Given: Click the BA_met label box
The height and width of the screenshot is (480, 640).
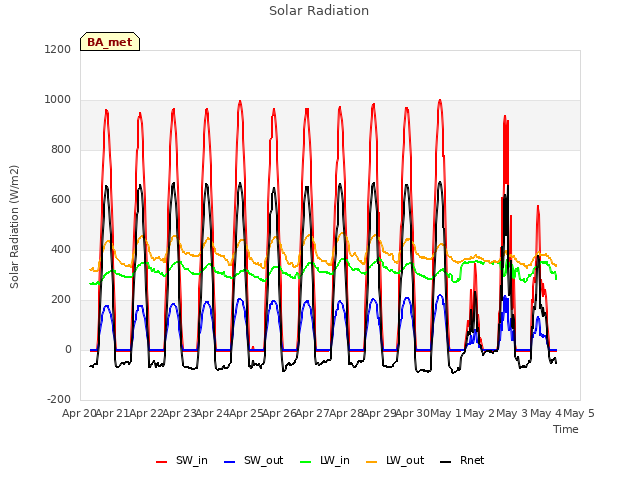Looking at the screenshot, I should [x=110, y=42].
